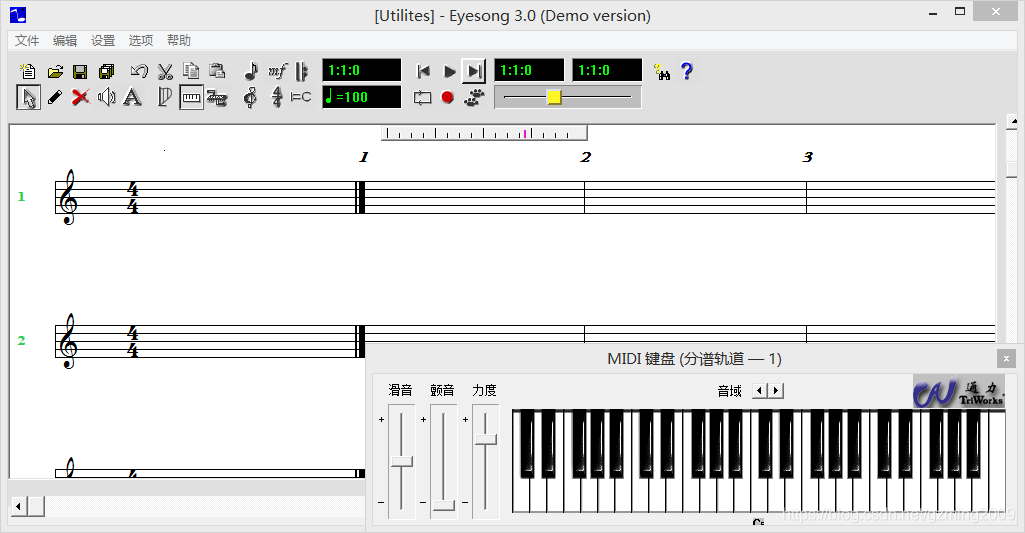The height and width of the screenshot is (533, 1025).
Task: Paste from clipboard
Action: tap(217, 71)
